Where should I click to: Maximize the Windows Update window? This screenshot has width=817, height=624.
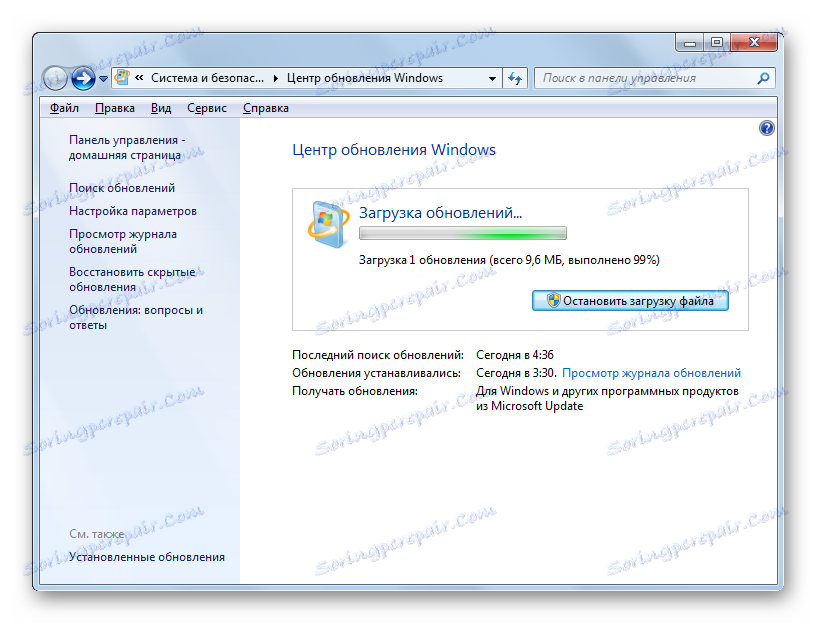[x=717, y=43]
